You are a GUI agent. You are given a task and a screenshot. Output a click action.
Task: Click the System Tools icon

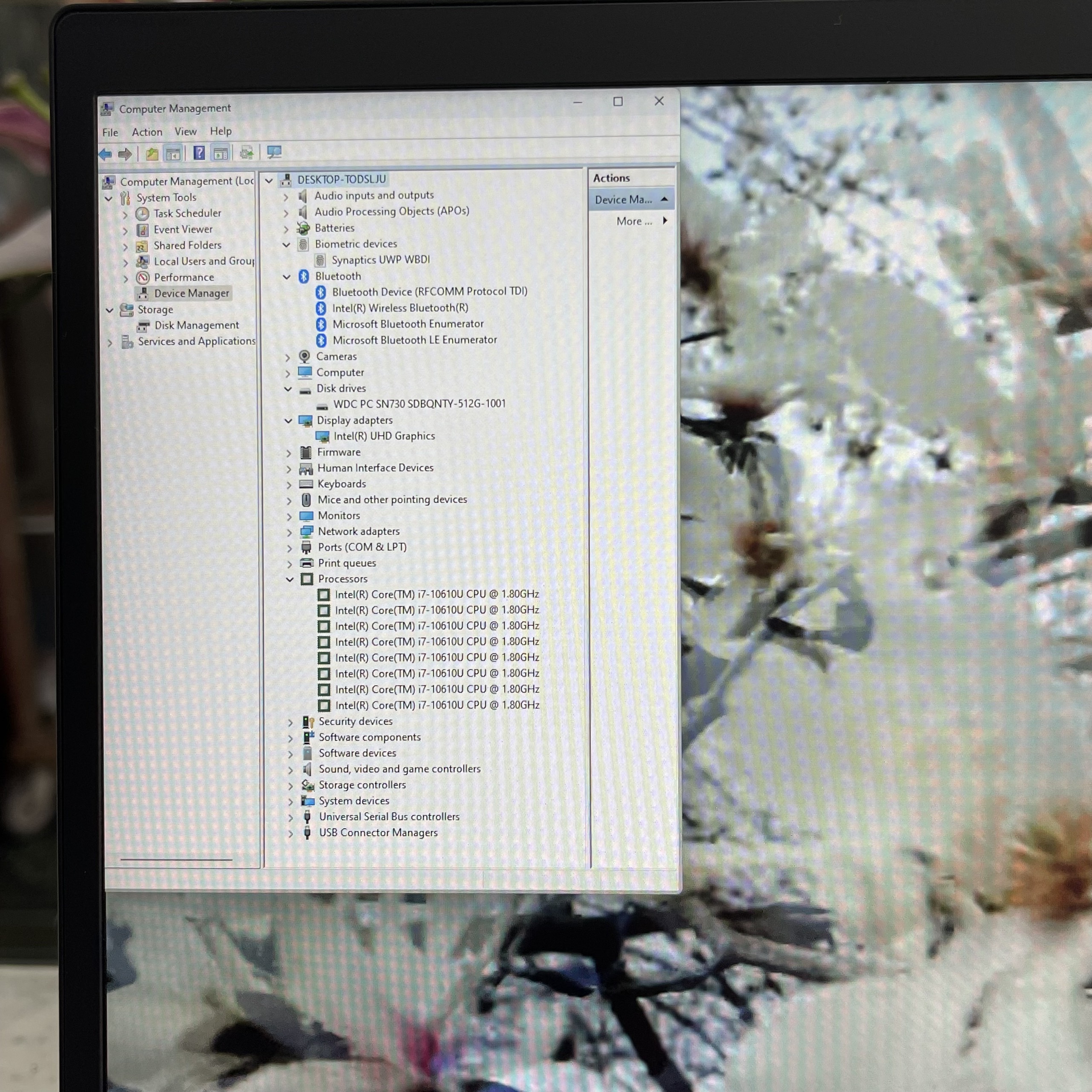(x=125, y=198)
